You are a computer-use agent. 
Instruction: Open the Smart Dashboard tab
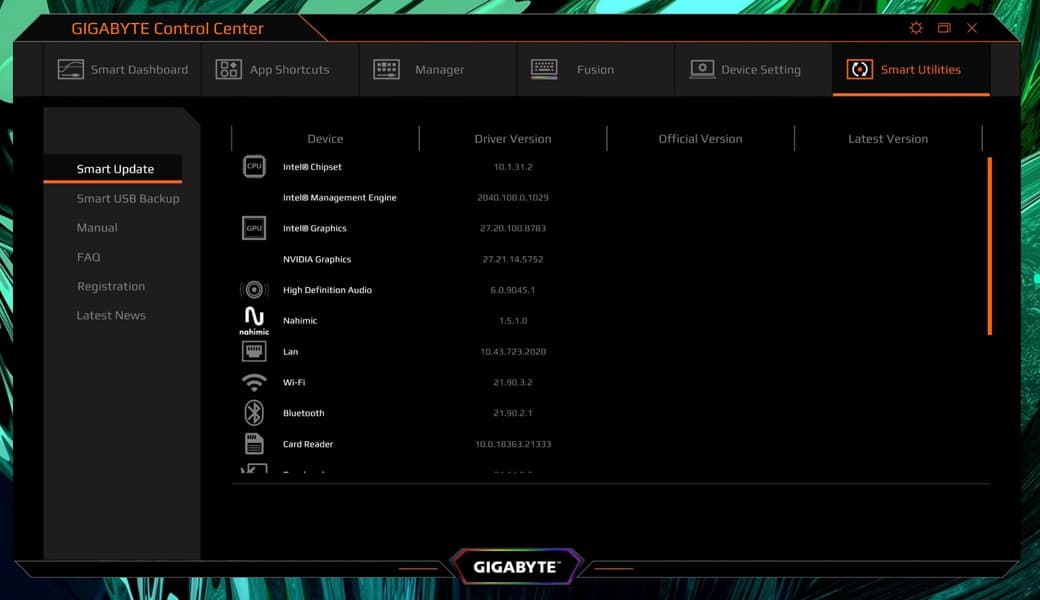123,70
